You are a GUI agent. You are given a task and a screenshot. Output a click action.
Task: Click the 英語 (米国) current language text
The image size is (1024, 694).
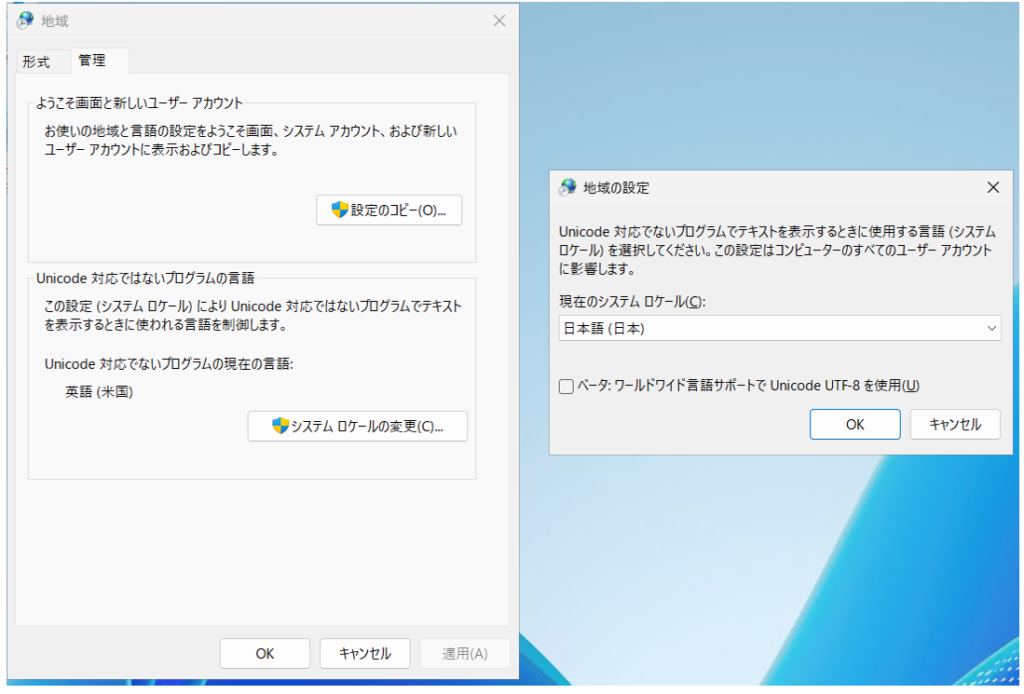click(x=99, y=392)
